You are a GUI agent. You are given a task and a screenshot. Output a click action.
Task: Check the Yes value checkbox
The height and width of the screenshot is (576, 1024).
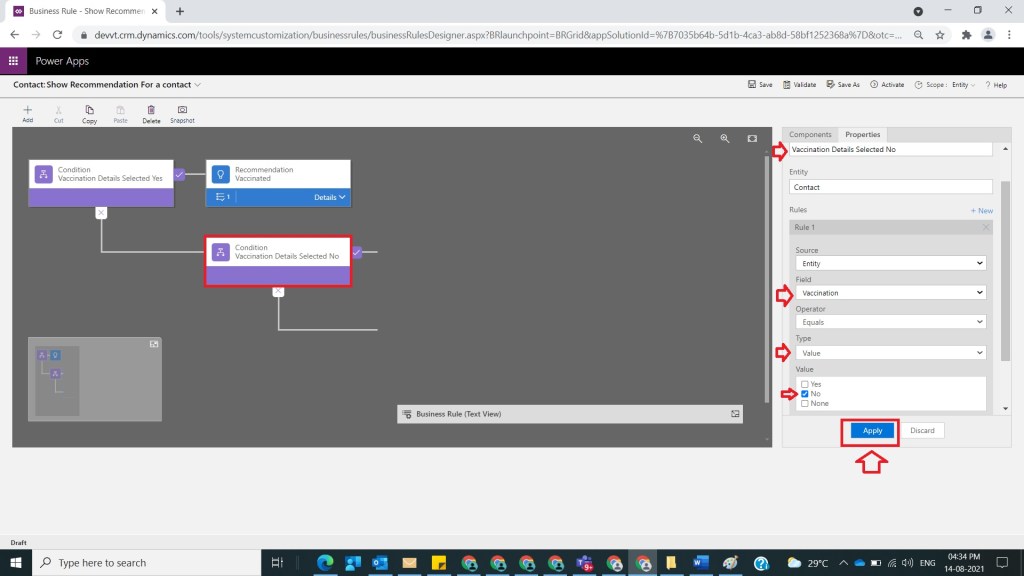coord(805,384)
